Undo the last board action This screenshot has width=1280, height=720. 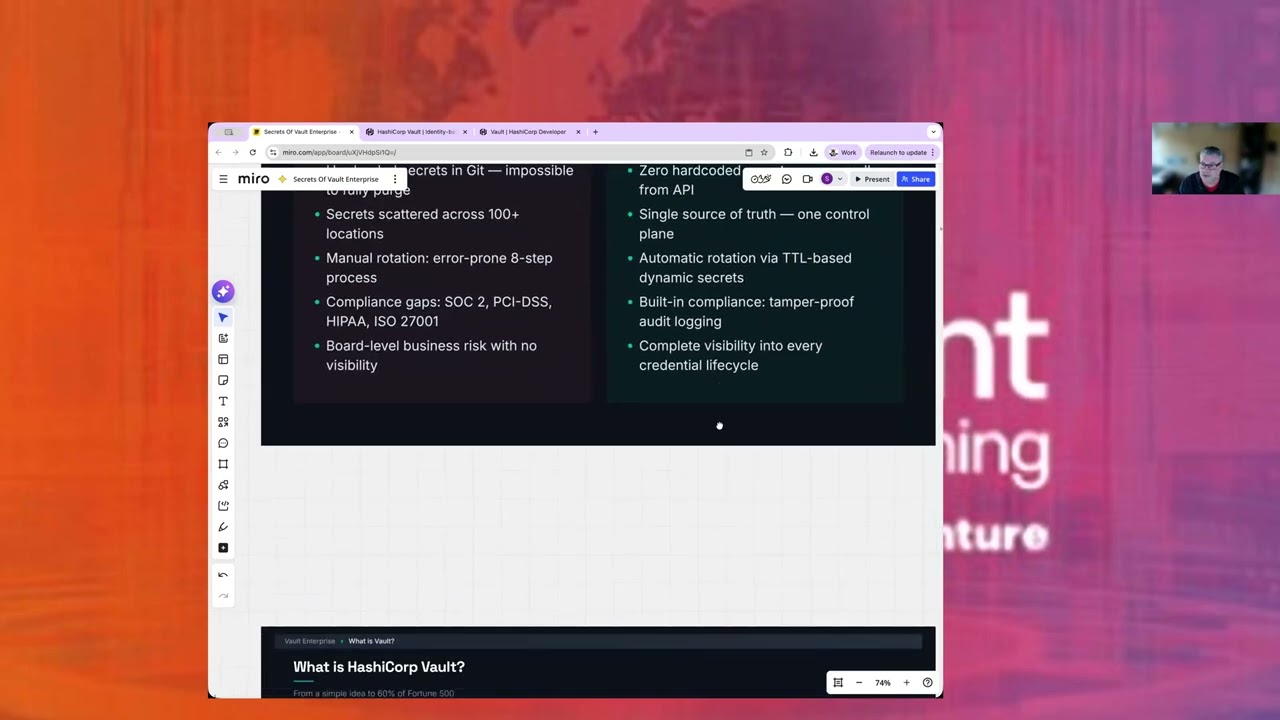223,575
